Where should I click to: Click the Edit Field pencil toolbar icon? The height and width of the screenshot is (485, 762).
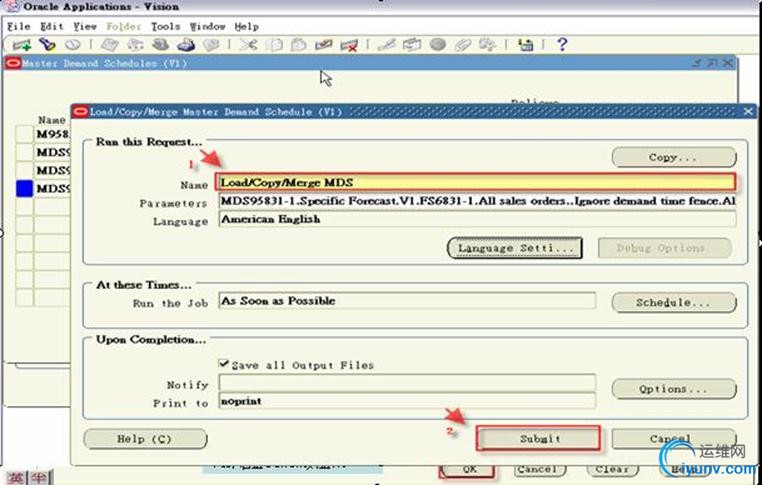point(387,45)
